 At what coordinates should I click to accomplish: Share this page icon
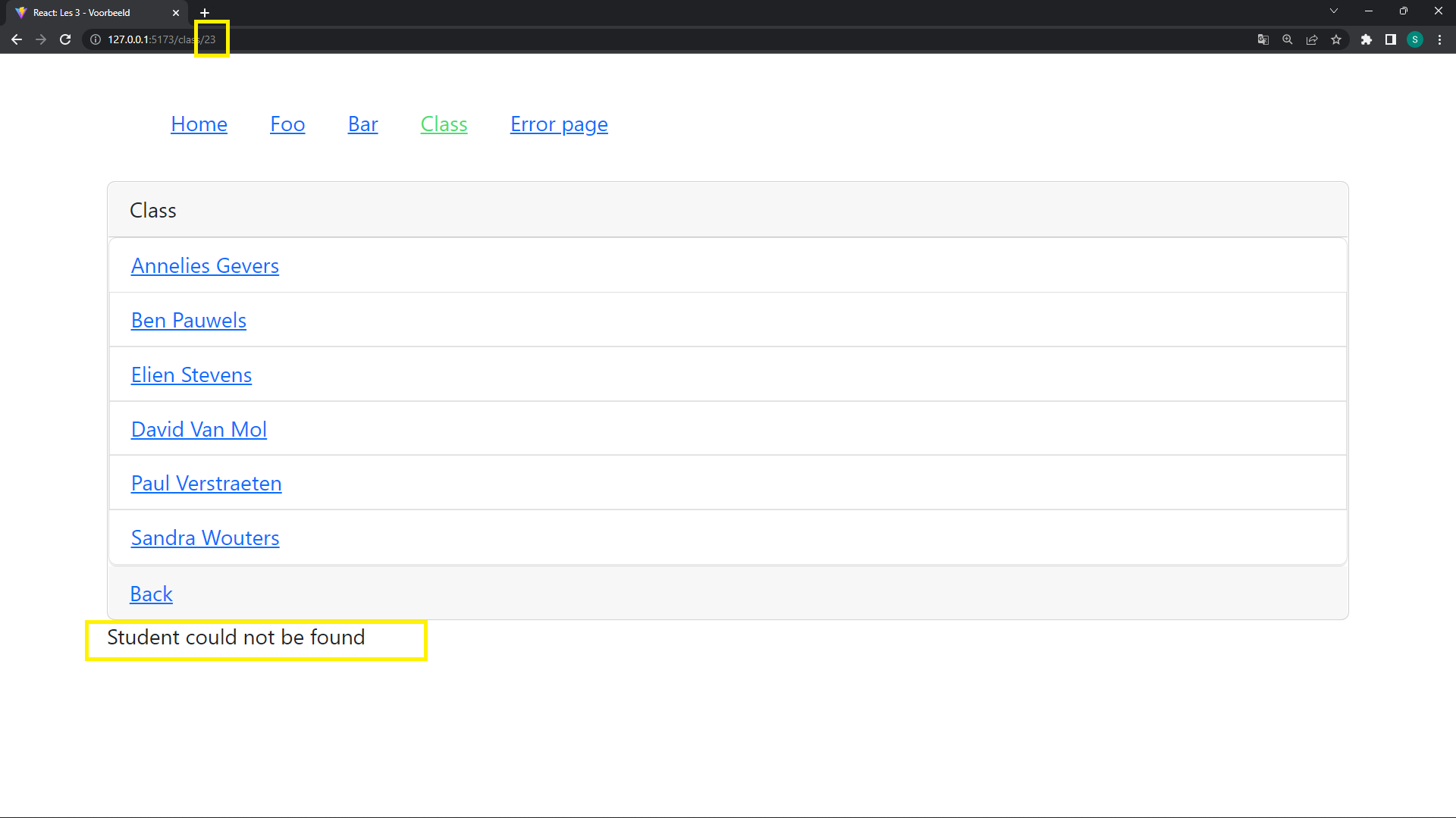[x=1311, y=39]
